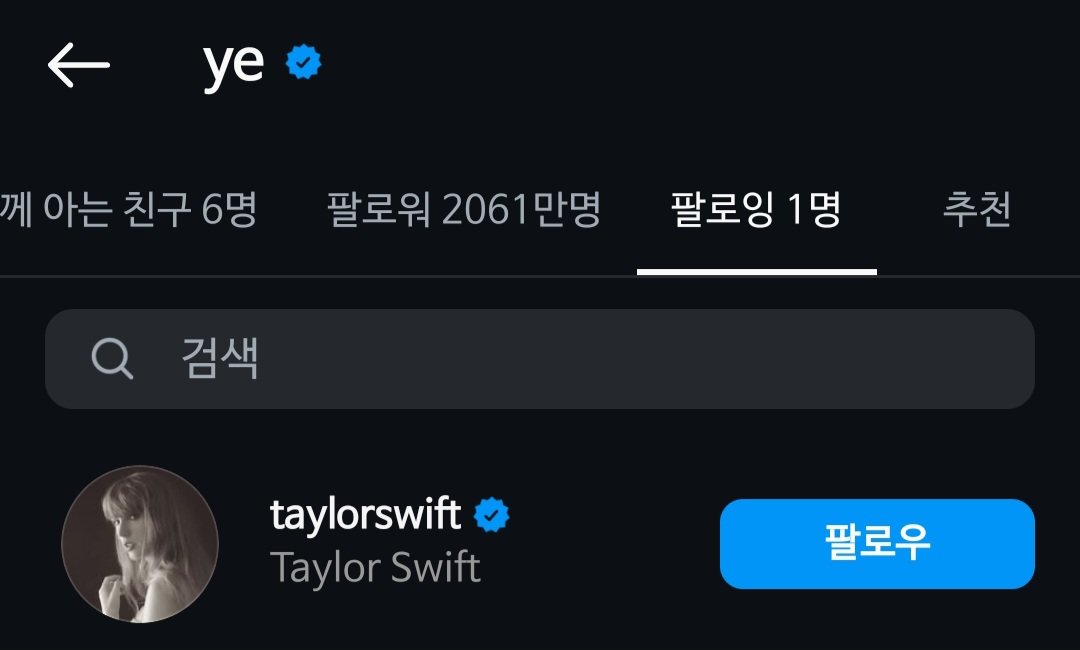Click the gray Taylor Swift display name

click(x=375, y=568)
